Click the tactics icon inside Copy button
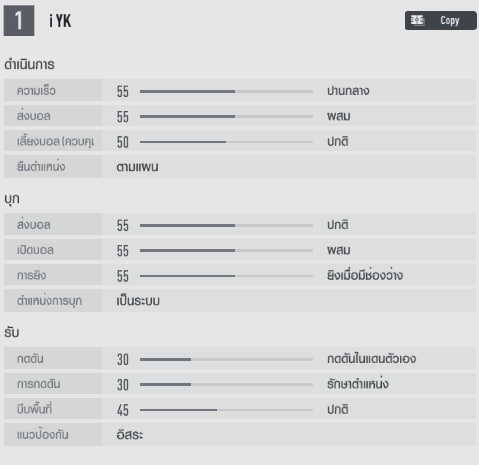The image size is (479, 465). tap(417, 20)
